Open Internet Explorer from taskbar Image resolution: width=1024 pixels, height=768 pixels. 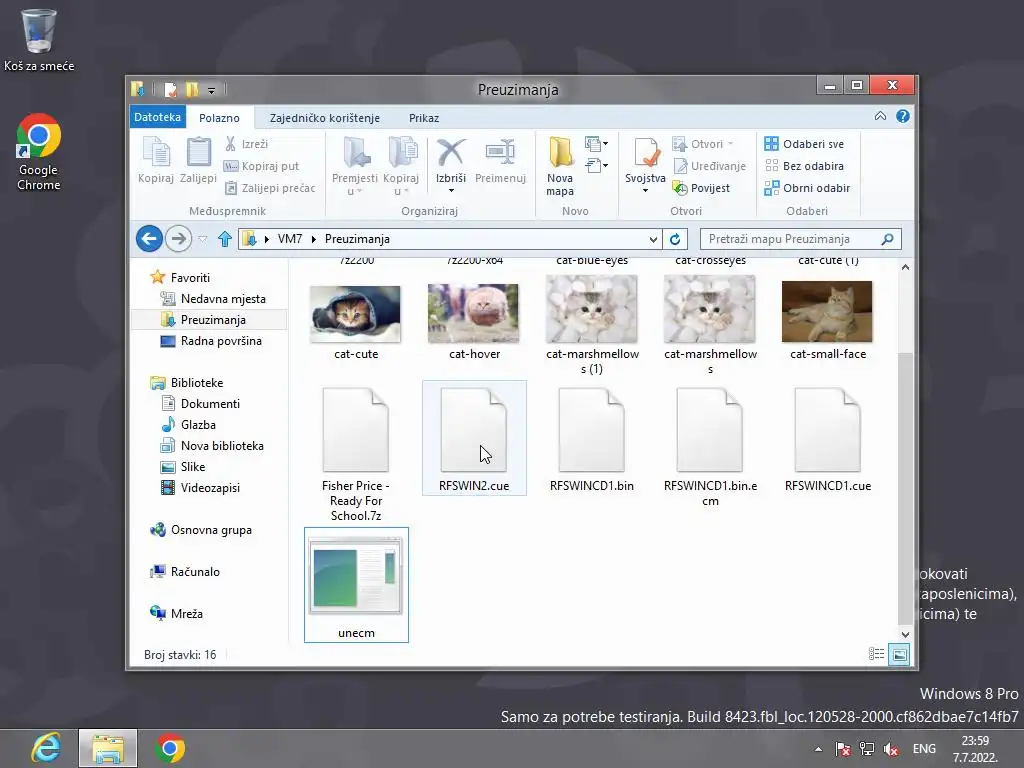pyautogui.click(x=46, y=748)
